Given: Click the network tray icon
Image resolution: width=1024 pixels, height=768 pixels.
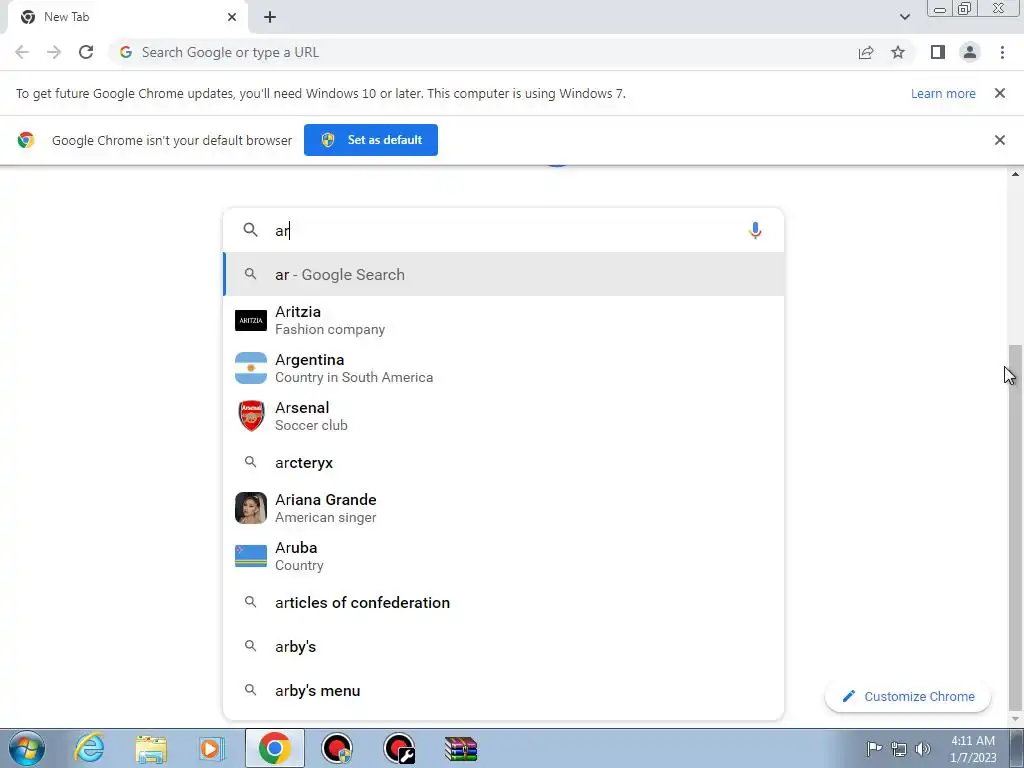Looking at the screenshot, I should pyautogui.click(x=899, y=749).
